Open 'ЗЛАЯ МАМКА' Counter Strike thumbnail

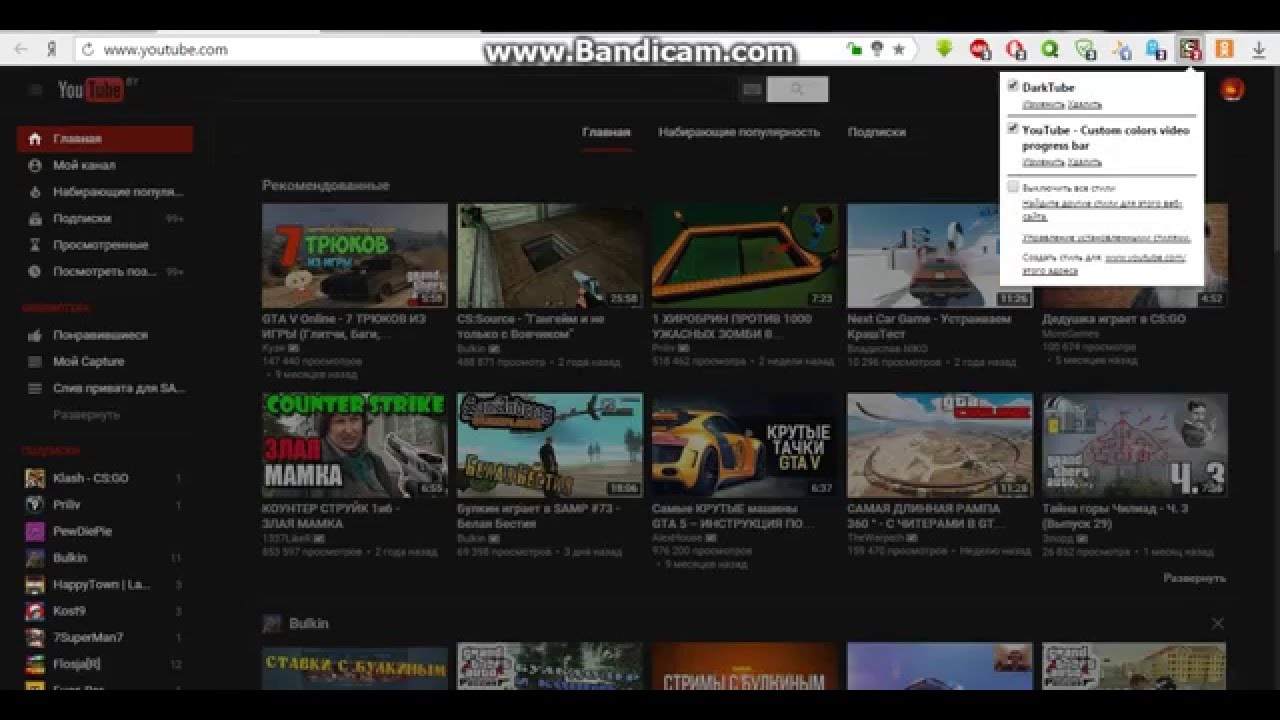(x=355, y=445)
